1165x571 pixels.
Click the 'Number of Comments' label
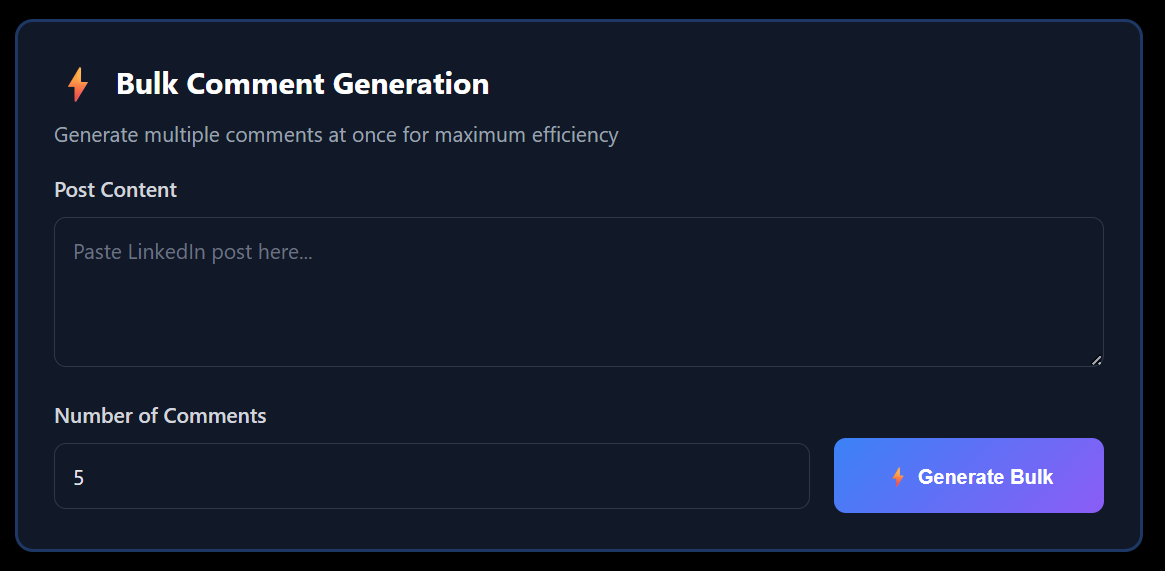click(160, 416)
